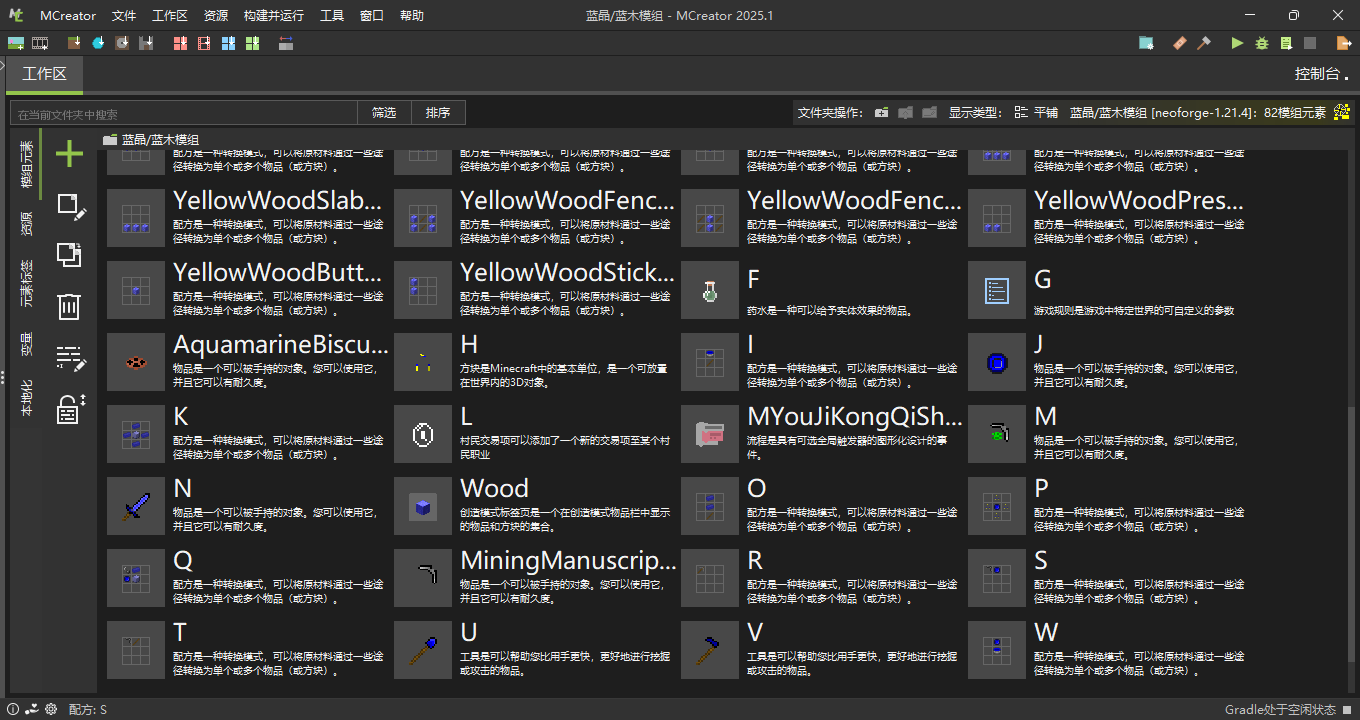Add a new mod element with green plus

pos(69,154)
